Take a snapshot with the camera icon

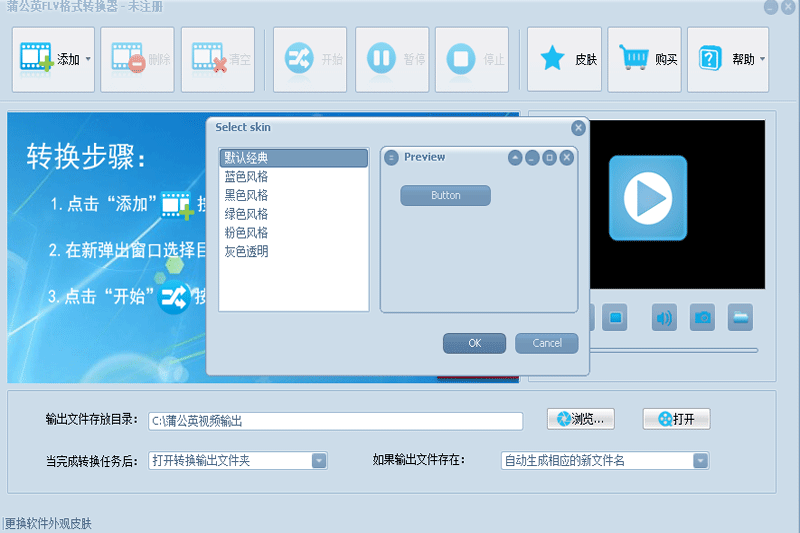point(703,318)
